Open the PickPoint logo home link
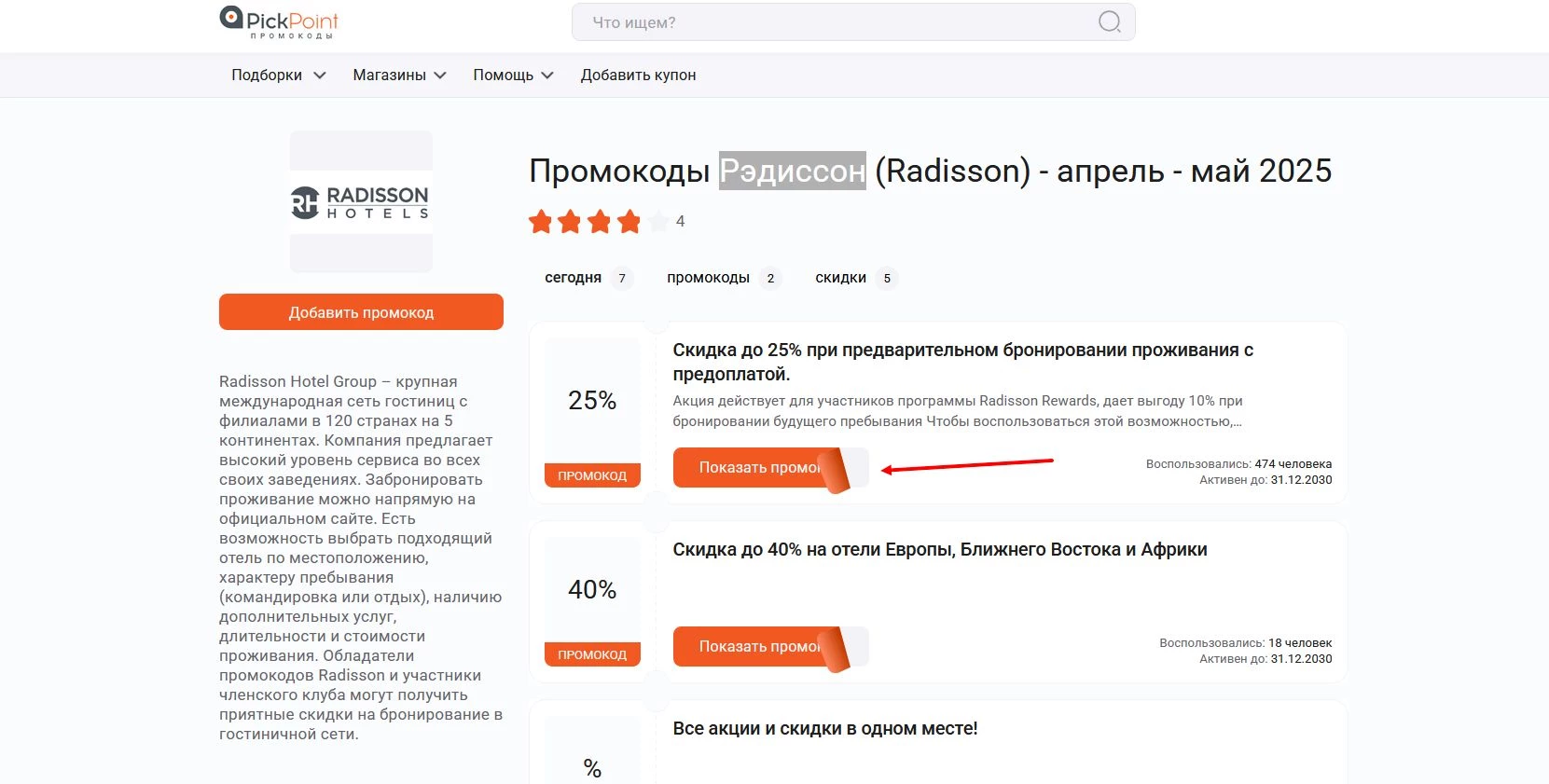The height and width of the screenshot is (784, 1549). [279, 22]
